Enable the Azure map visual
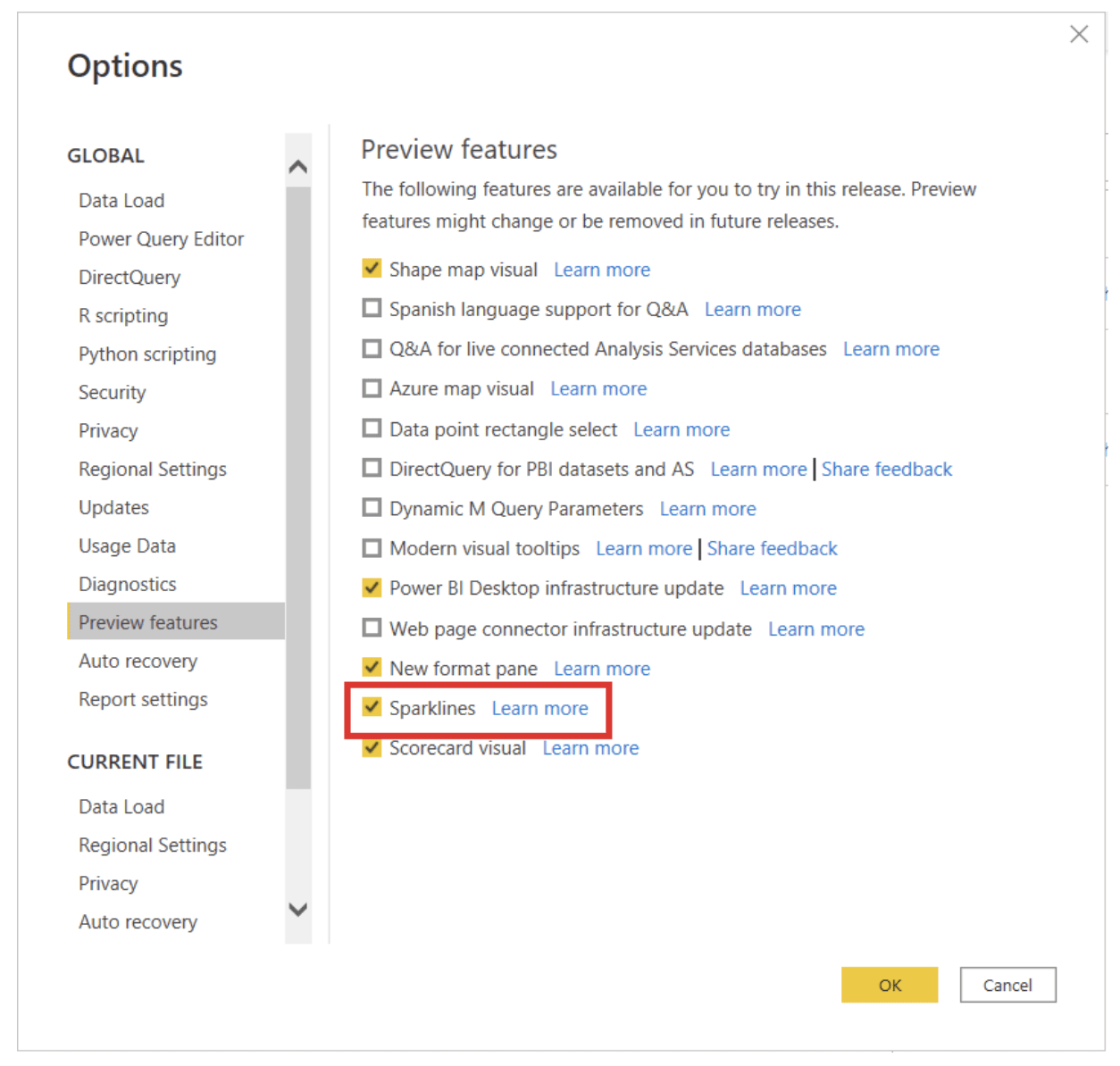This screenshot has height=1066, width=1120. 372,387
